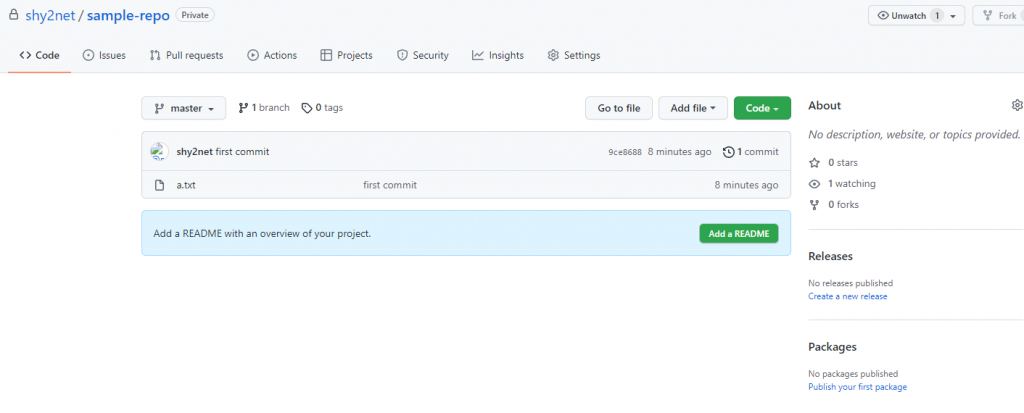Click the 1 watching link
1024x413 pixels.
[852, 184]
